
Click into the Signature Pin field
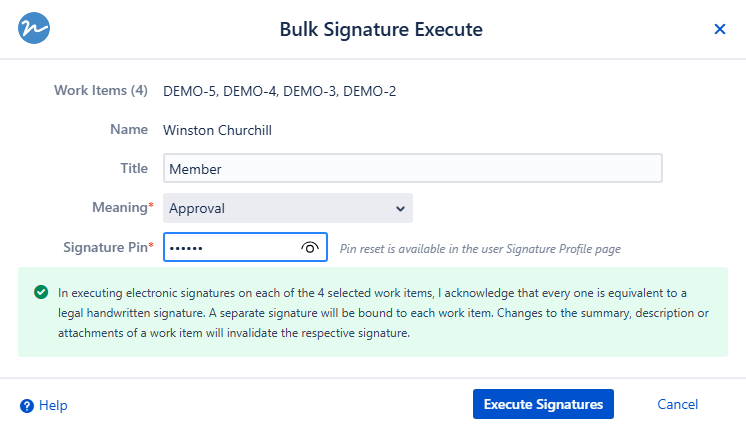[x=230, y=247]
